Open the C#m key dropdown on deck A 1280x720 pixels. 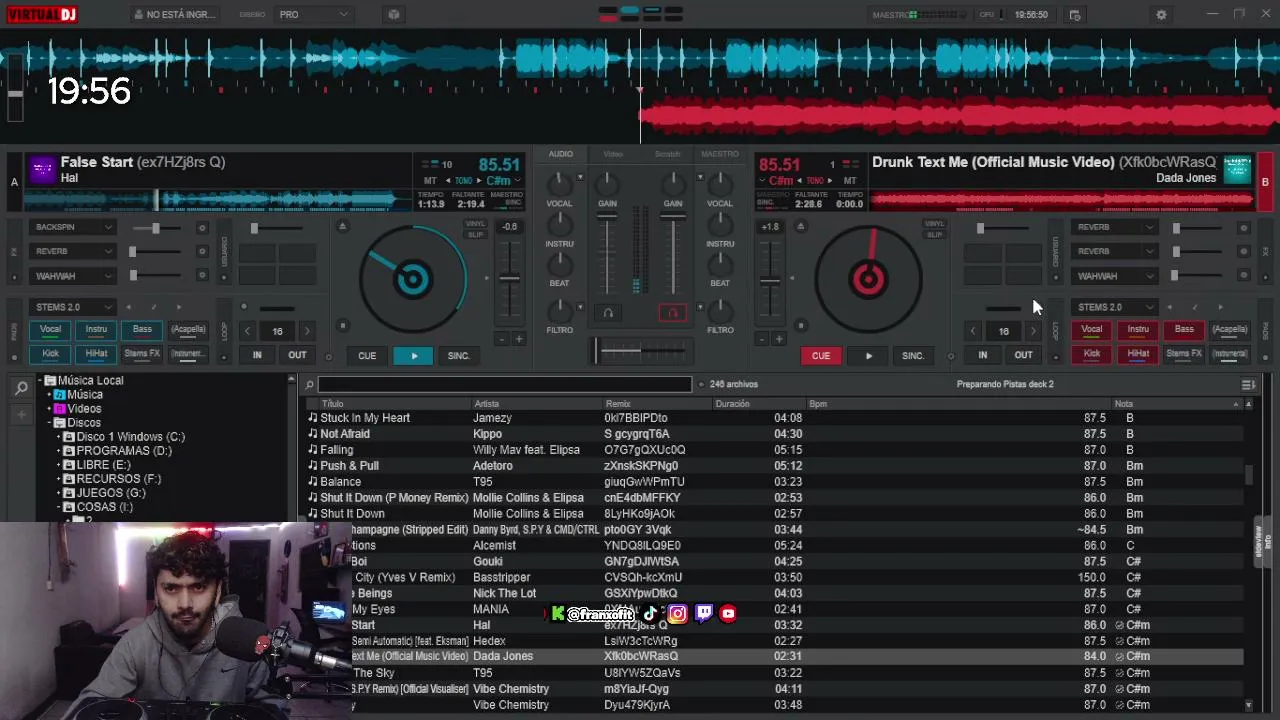click(516, 181)
